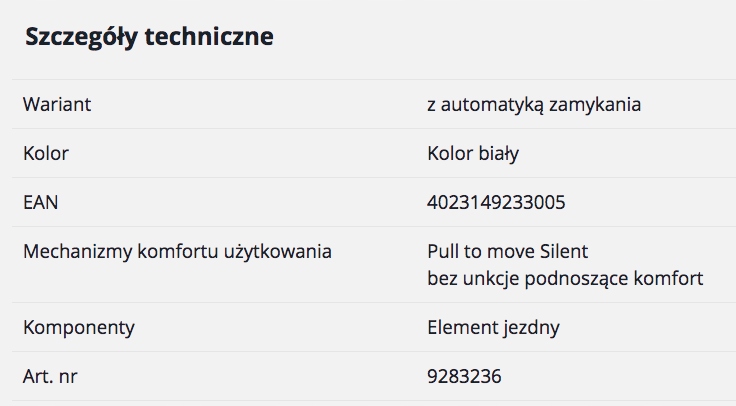Select the "Kolor" label in the left column
The width and height of the screenshot is (736, 406).
[x=46, y=153]
